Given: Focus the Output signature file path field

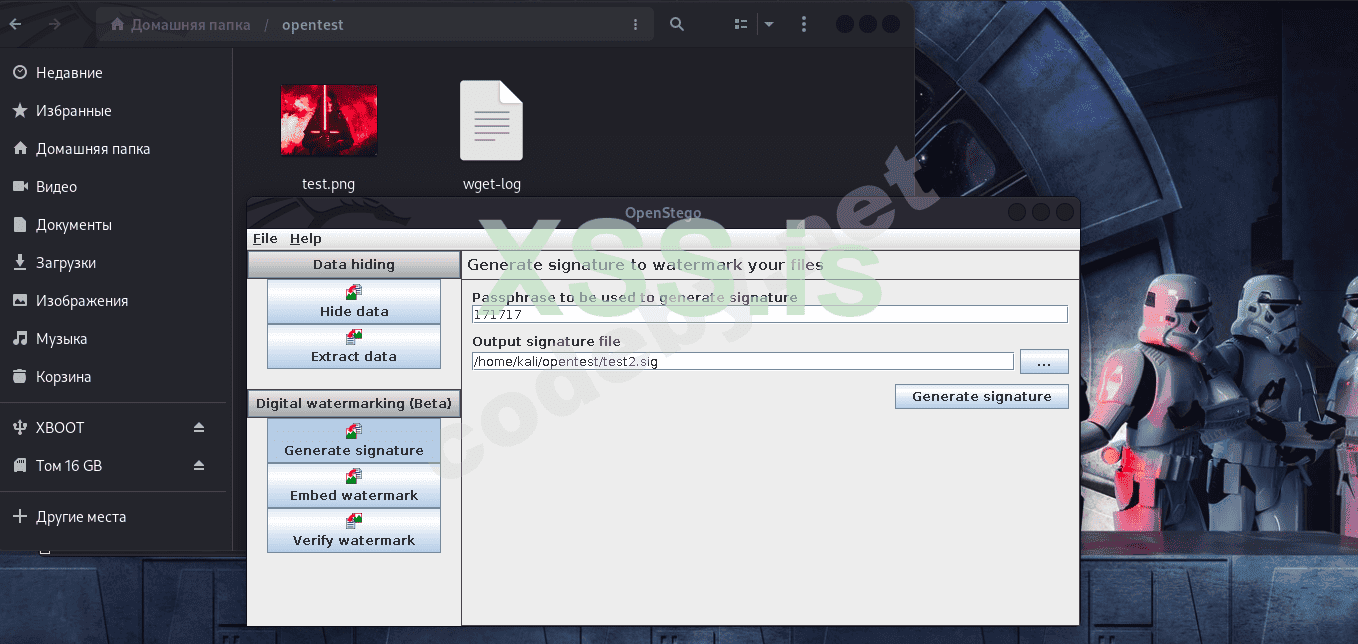Looking at the screenshot, I should pos(743,361).
